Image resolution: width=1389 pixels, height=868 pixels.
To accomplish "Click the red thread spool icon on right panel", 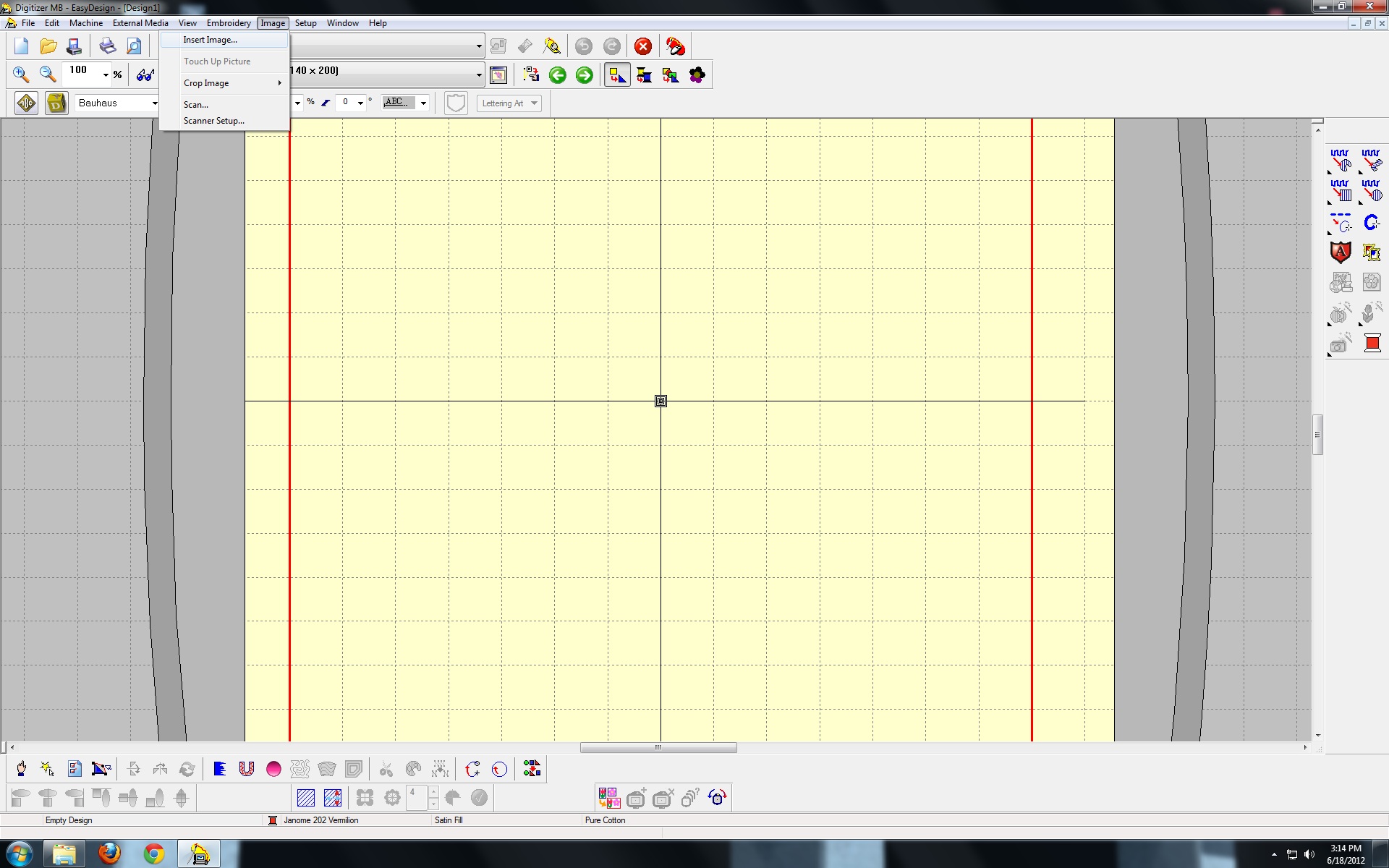I will coord(1372,343).
